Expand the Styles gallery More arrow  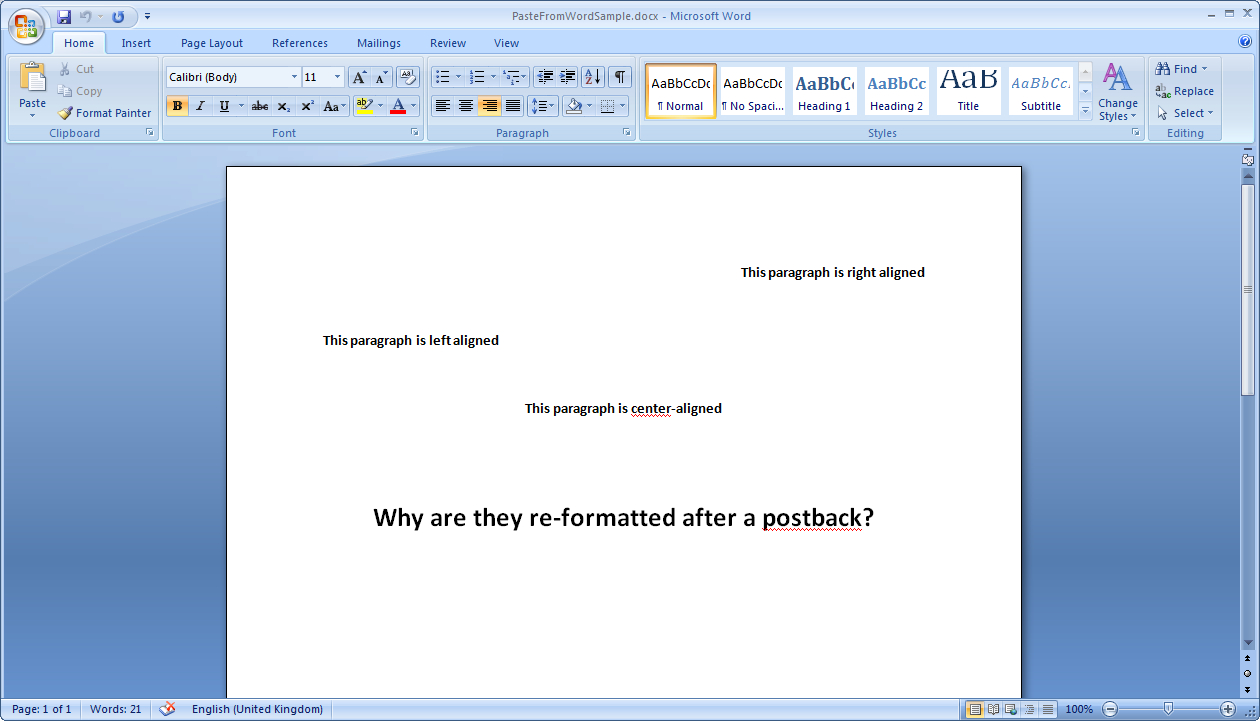(1085, 110)
